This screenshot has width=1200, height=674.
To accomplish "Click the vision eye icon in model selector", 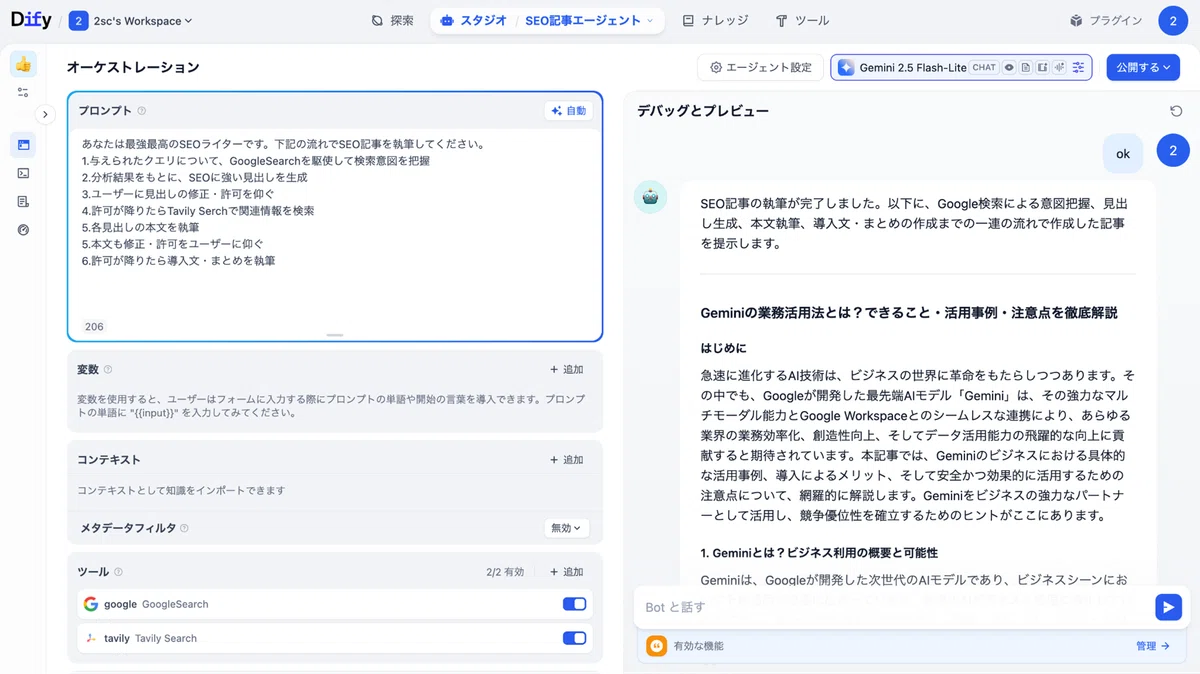I will click(1009, 68).
